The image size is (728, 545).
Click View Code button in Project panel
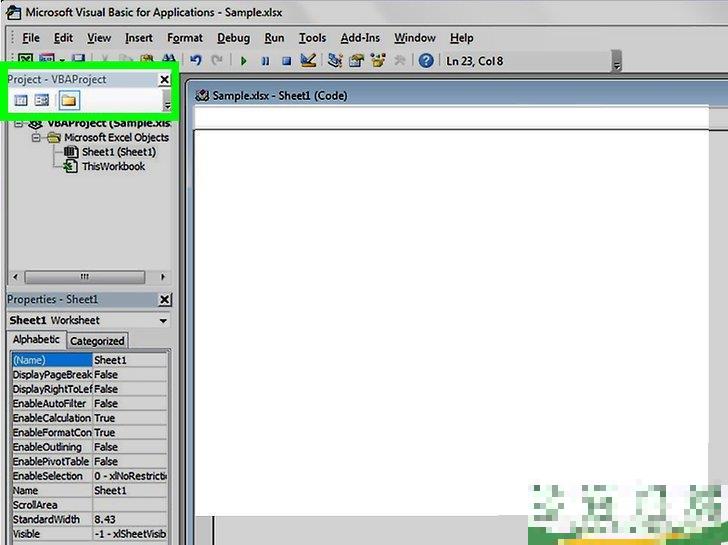[21, 100]
